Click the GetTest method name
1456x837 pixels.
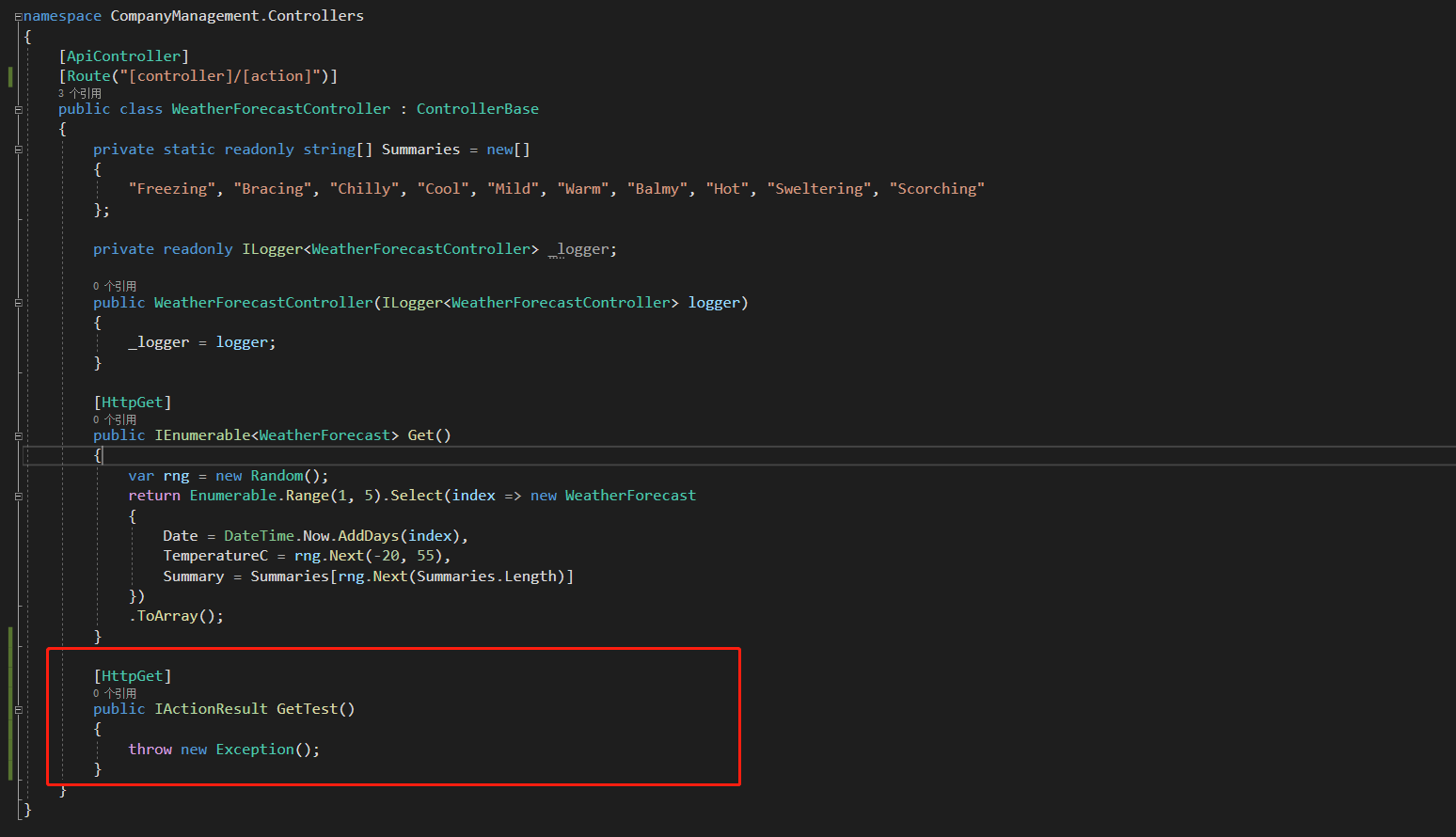click(x=307, y=709)
